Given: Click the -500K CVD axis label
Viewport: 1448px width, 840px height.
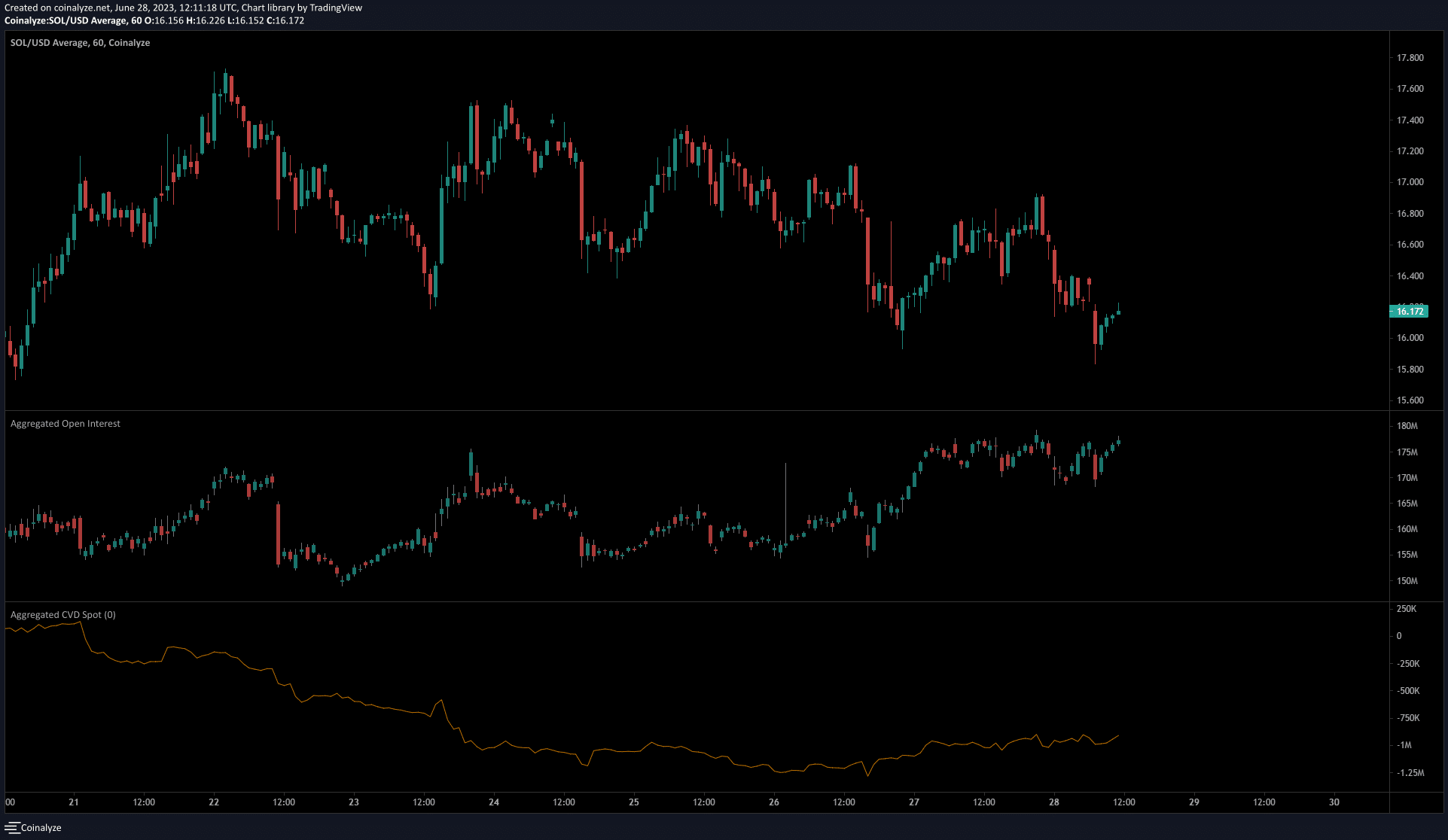Looking at the screenshot, I should click(1408, 691).
